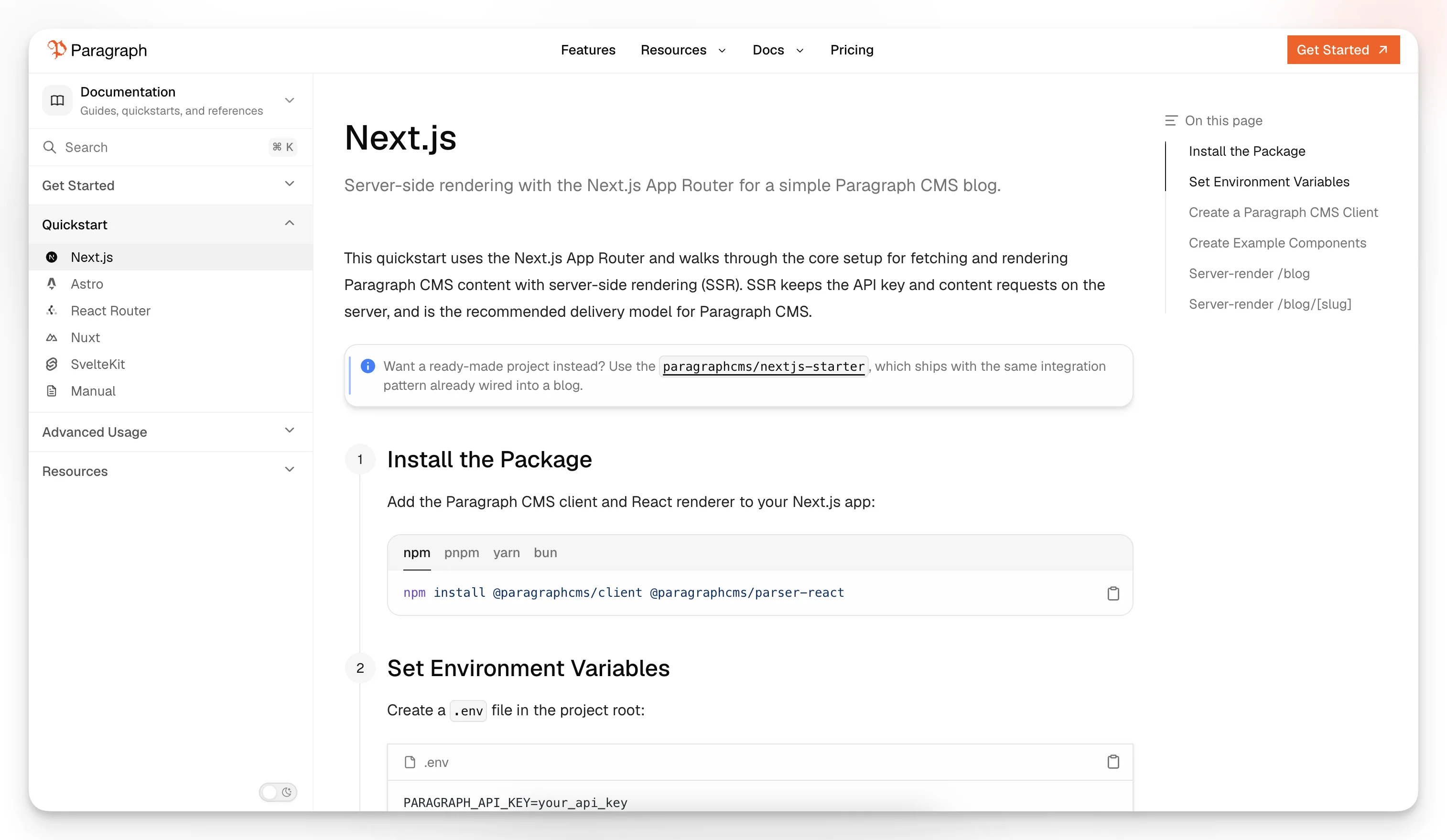
Task: Click the PARAGRAPH_API_KEY=your_api_key line
Action: pyautogui.click(x=515, y=802)
